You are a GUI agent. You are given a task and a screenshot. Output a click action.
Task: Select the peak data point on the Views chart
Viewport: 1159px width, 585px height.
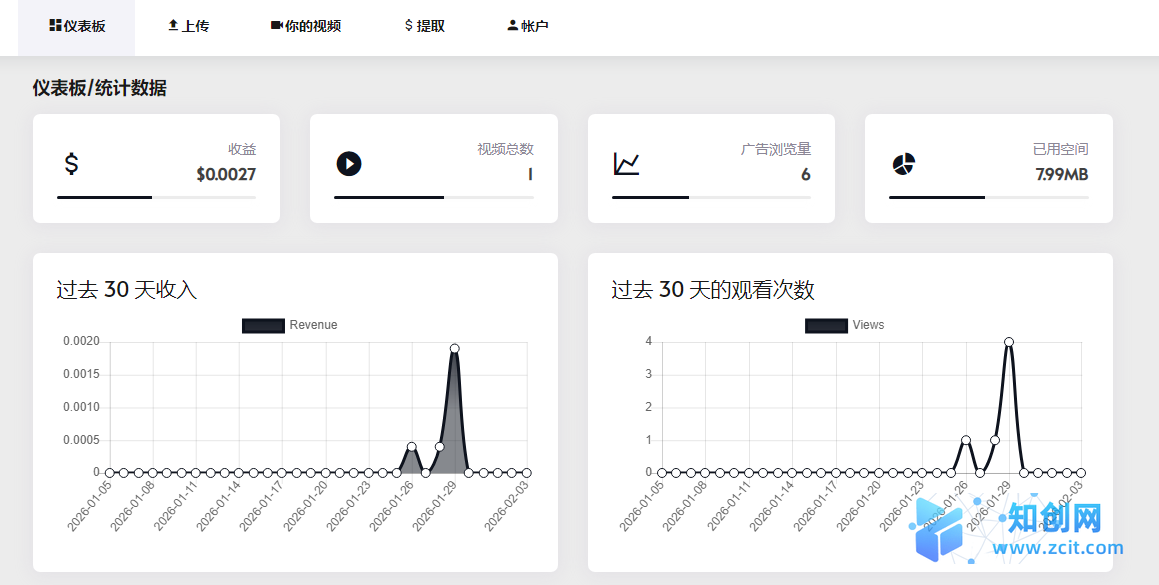point(1009,341)
